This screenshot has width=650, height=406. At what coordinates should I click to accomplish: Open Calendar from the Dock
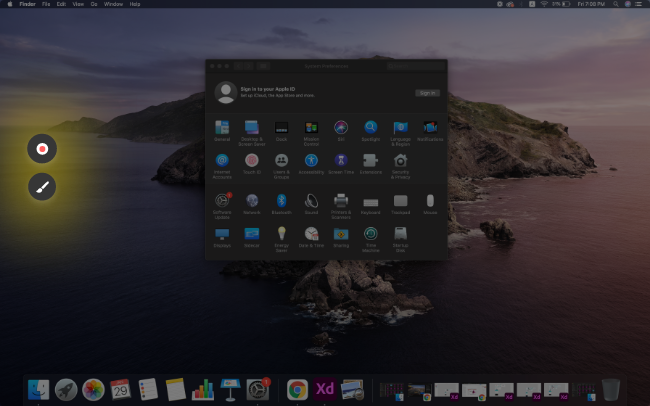[x=121, y=390]
